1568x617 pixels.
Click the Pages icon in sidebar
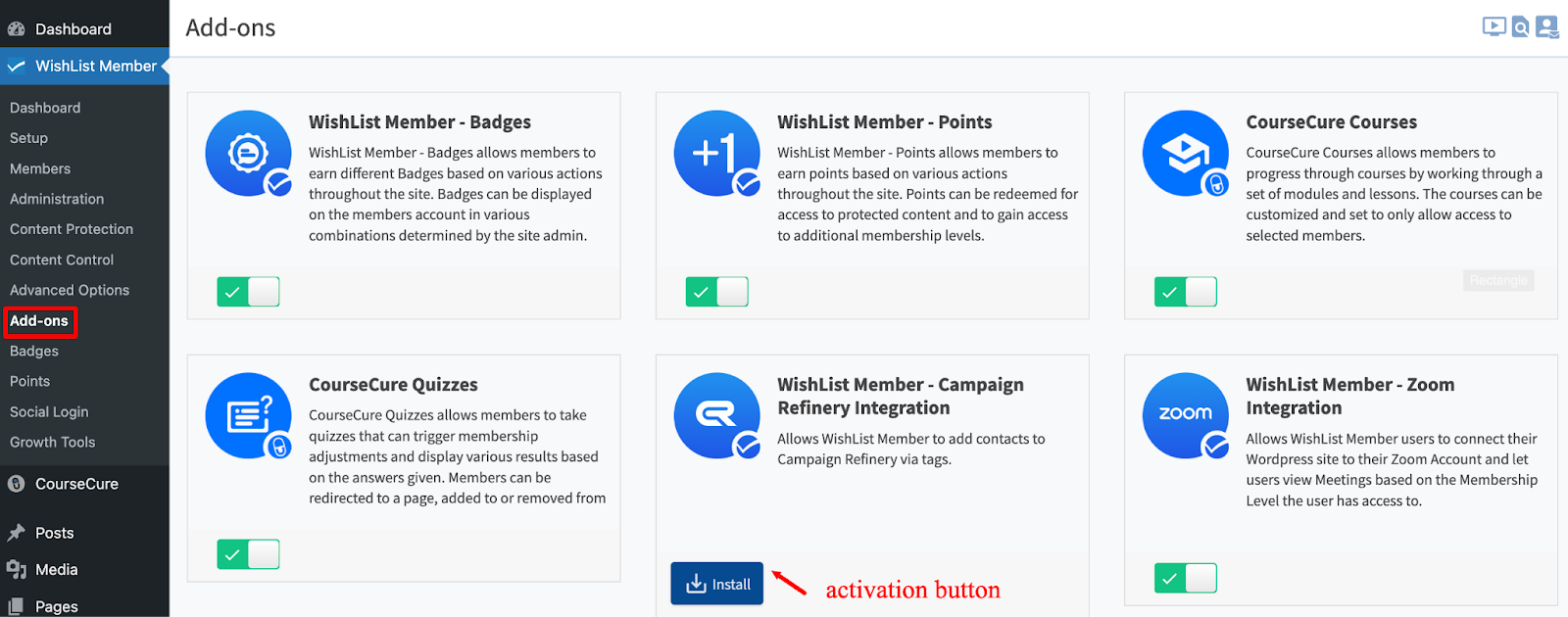17,606
